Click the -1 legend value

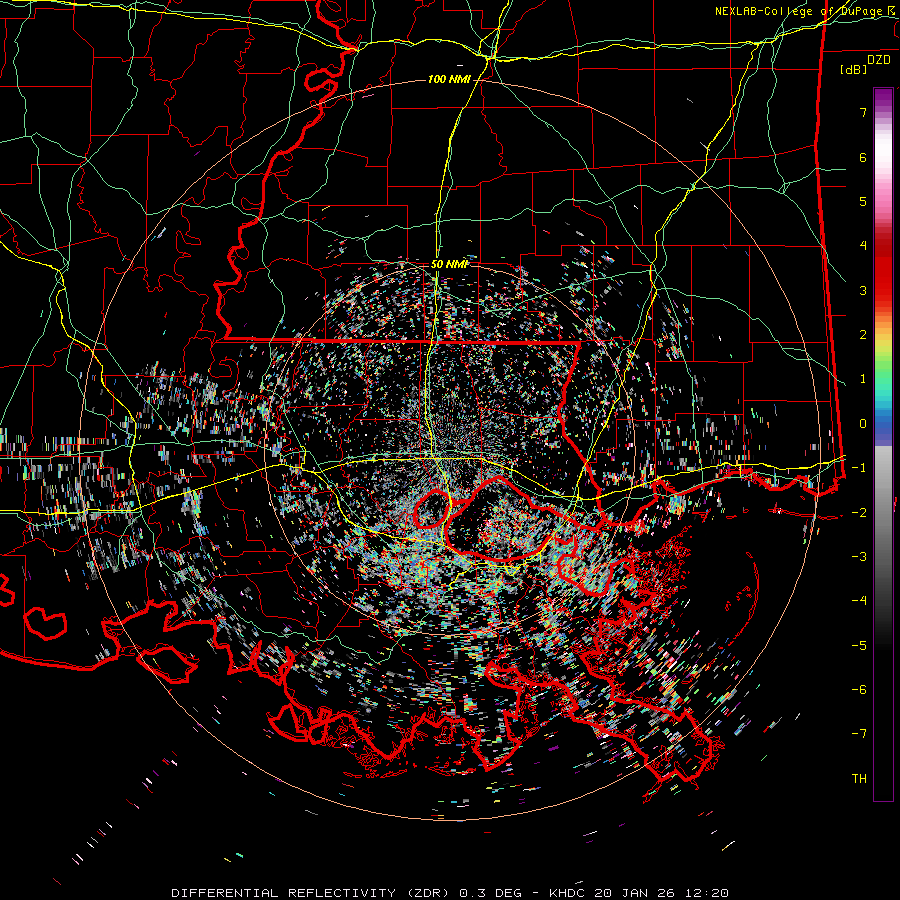[859, 468]
